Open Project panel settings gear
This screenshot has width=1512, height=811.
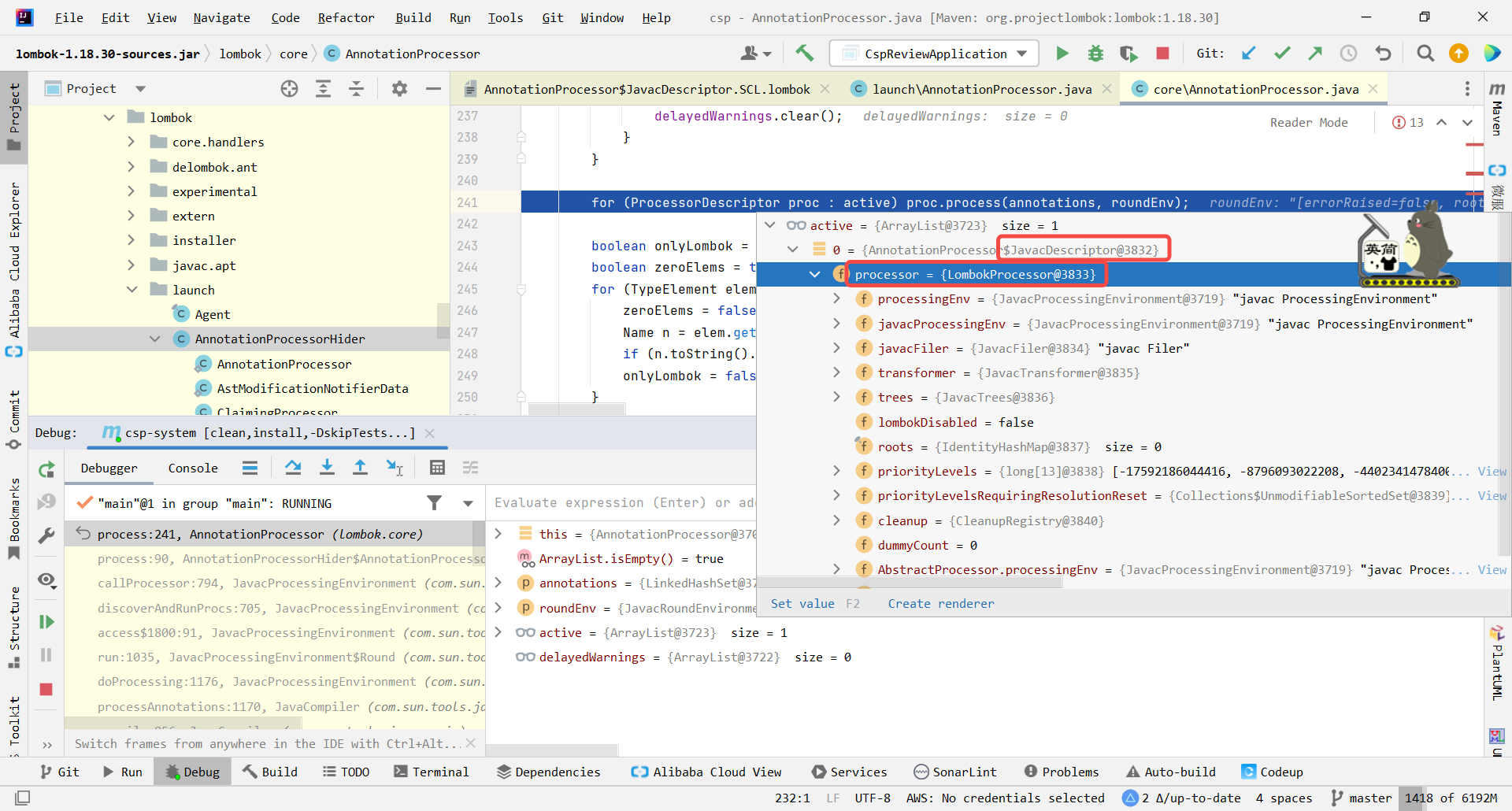point(399,89)
